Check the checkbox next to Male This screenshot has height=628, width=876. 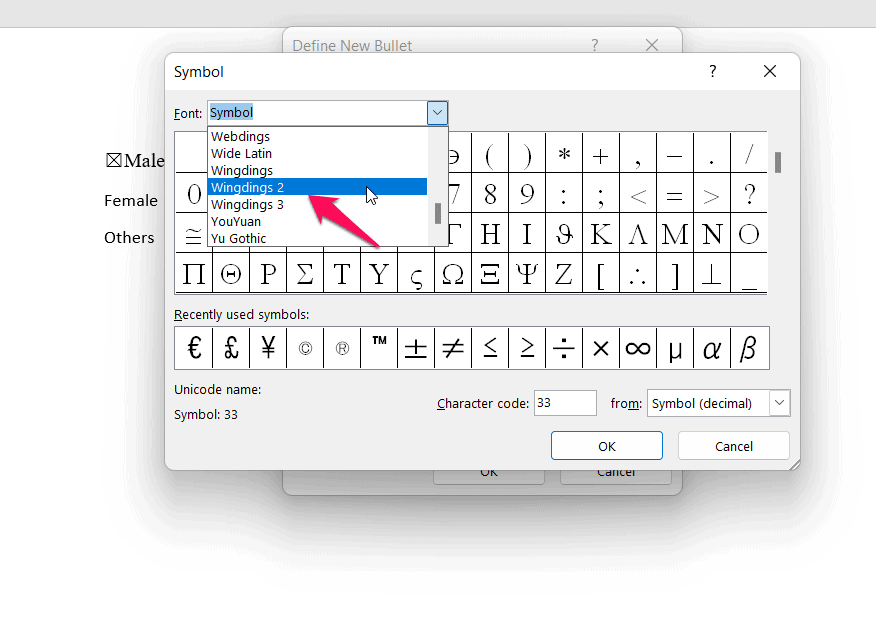coord(113,161)
